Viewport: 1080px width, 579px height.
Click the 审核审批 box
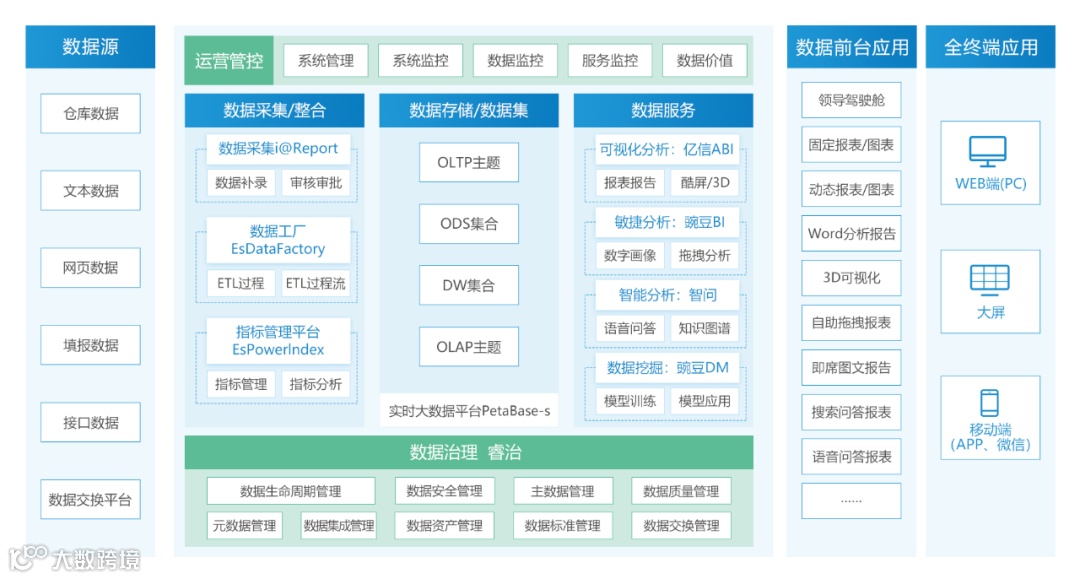(315, 182)
